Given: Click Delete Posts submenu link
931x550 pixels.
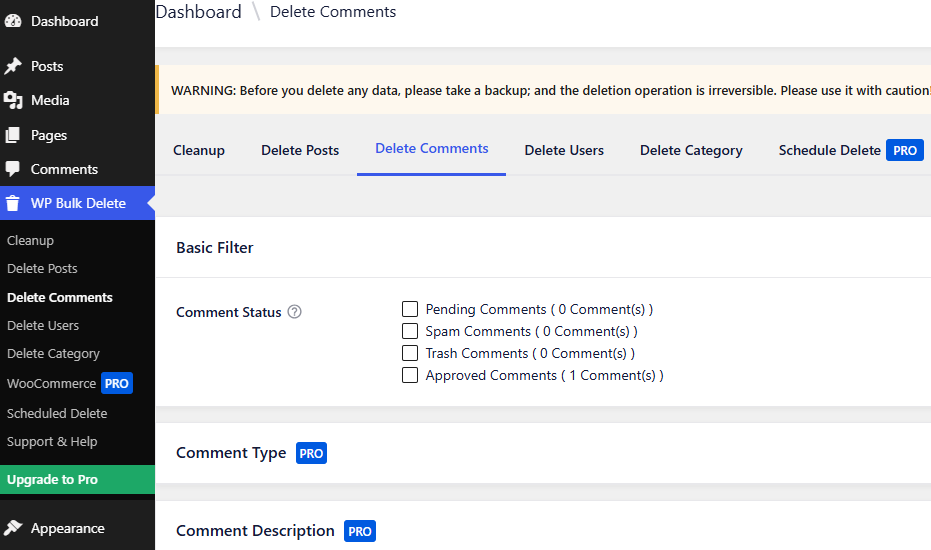Looking at the screenshot, I should (42, 268).
